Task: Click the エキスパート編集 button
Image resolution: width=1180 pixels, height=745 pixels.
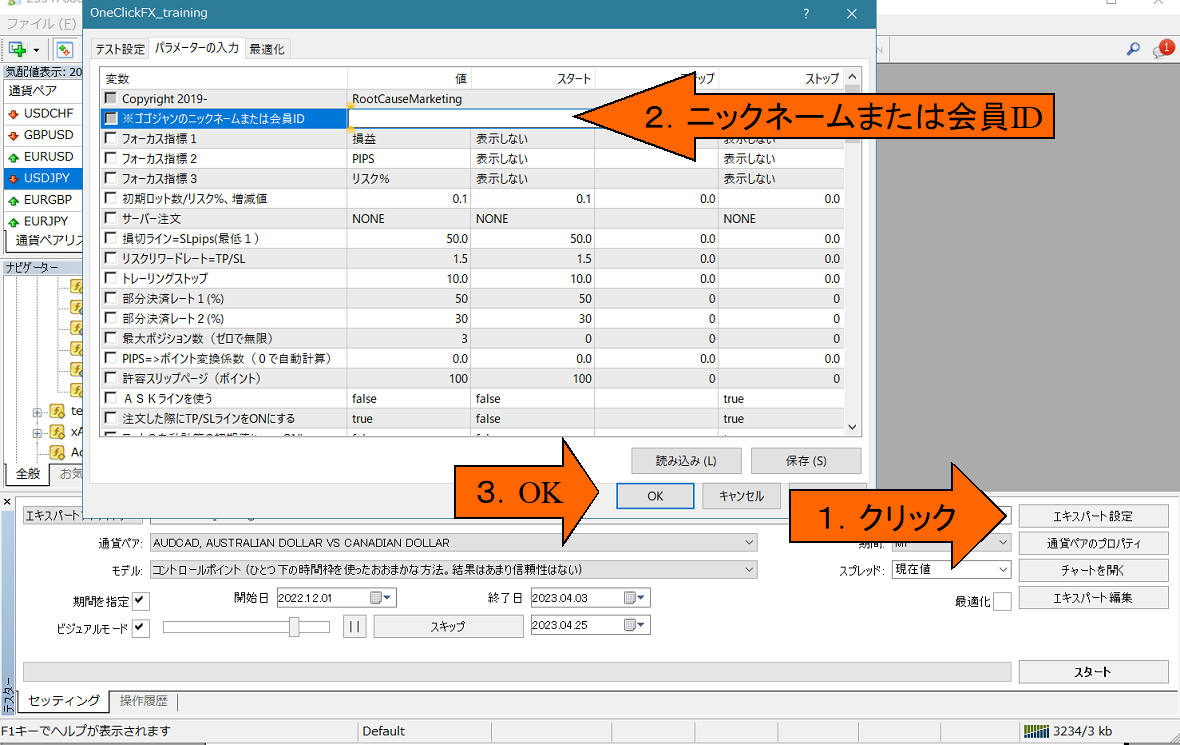Action: point(1093,598)
